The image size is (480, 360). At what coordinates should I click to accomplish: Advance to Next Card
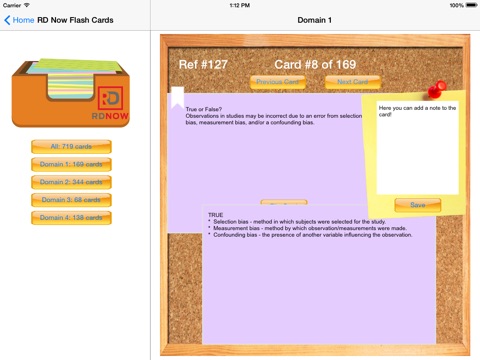(x=353, y=82)
